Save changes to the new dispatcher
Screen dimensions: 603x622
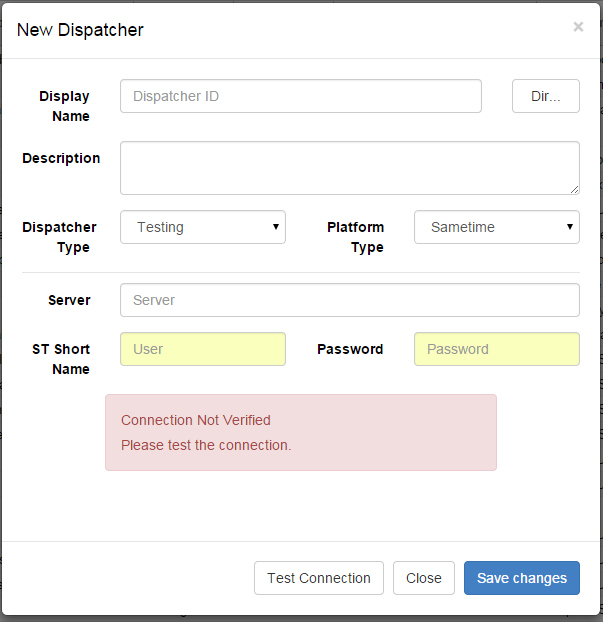[522, 578]
